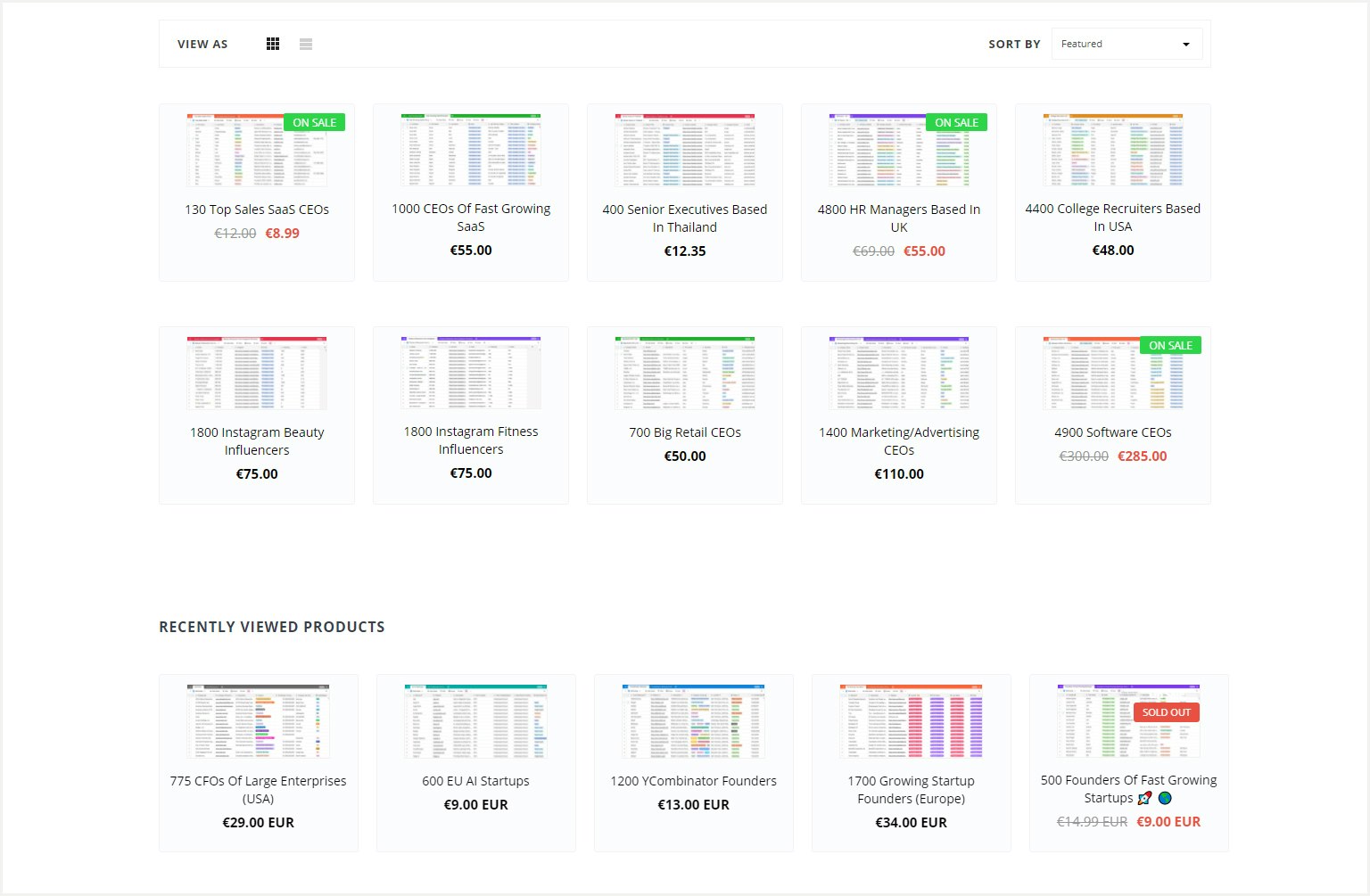The height and width of the screenshot is (896, 1370).
Task: Click the 1200 YCombinator Founders preview image
Action: coord(693,720)
